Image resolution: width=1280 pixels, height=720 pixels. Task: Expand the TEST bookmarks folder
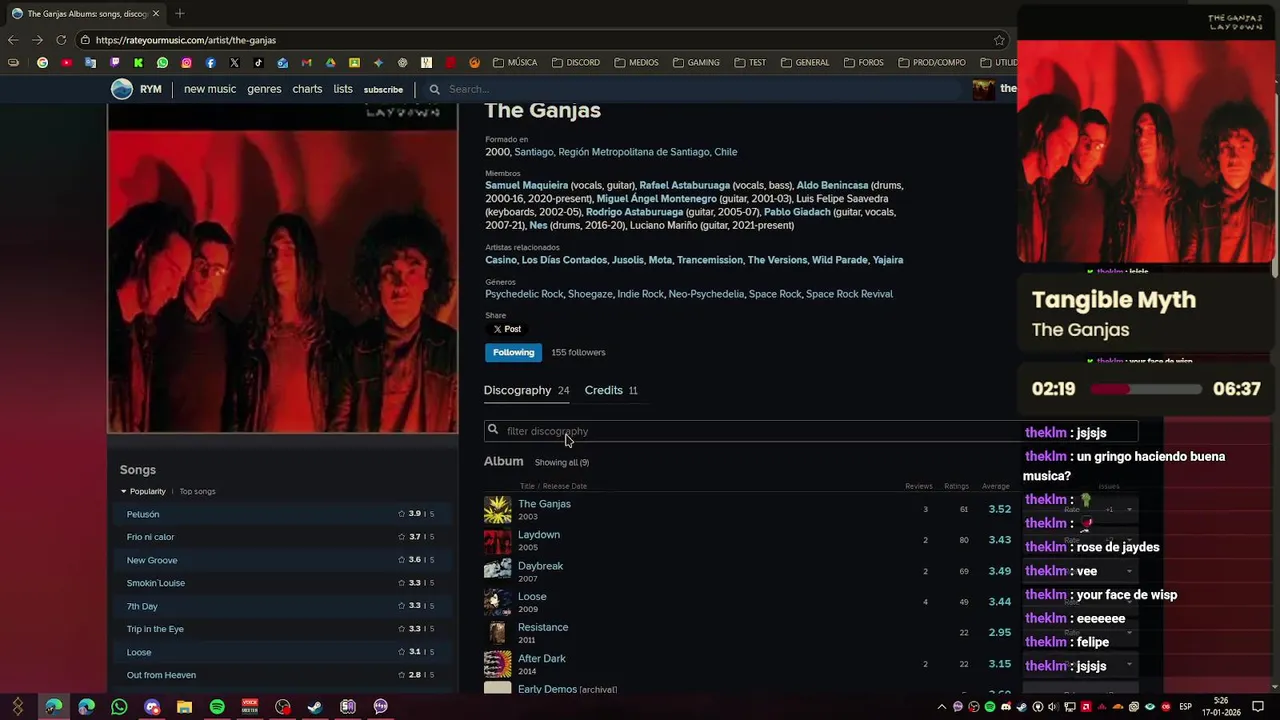click(x=750, y=62)
